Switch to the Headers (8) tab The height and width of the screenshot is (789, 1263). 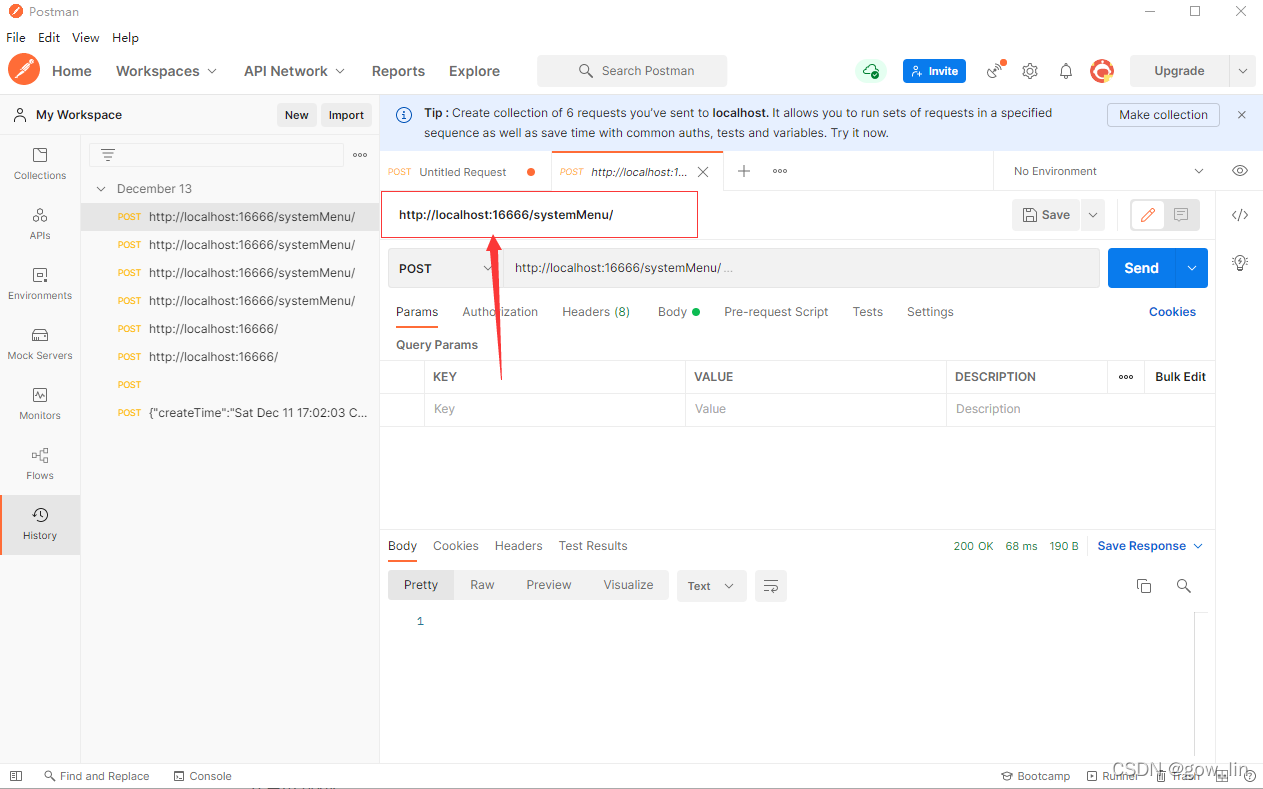click(x=596, y=312)
